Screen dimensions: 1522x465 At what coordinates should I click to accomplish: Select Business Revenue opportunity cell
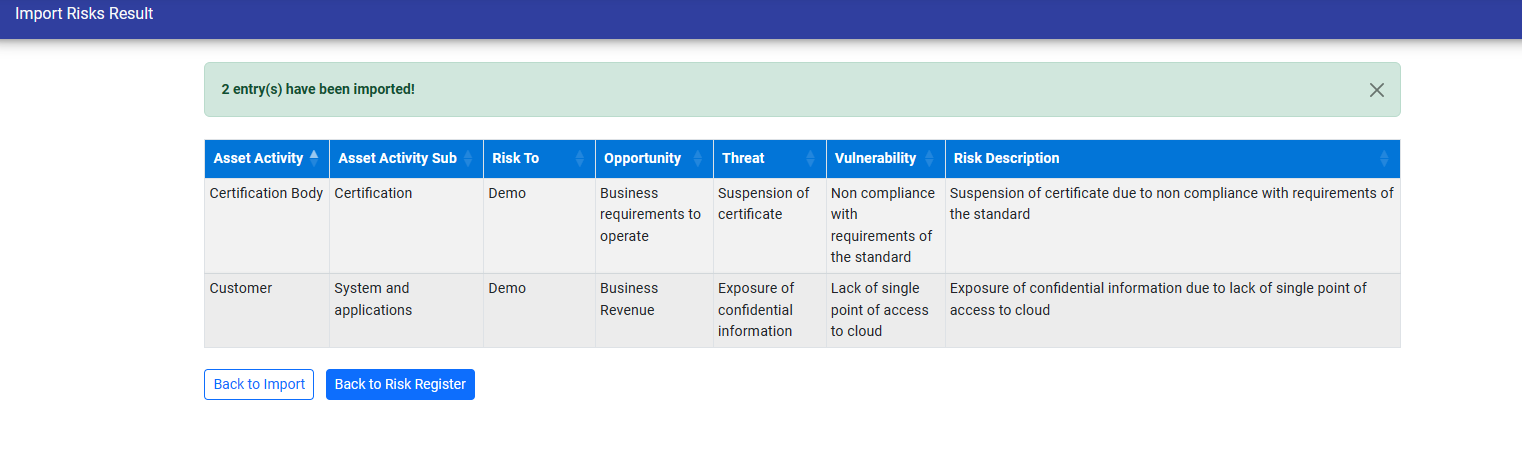pyautogui.click(x=629, y=299)
